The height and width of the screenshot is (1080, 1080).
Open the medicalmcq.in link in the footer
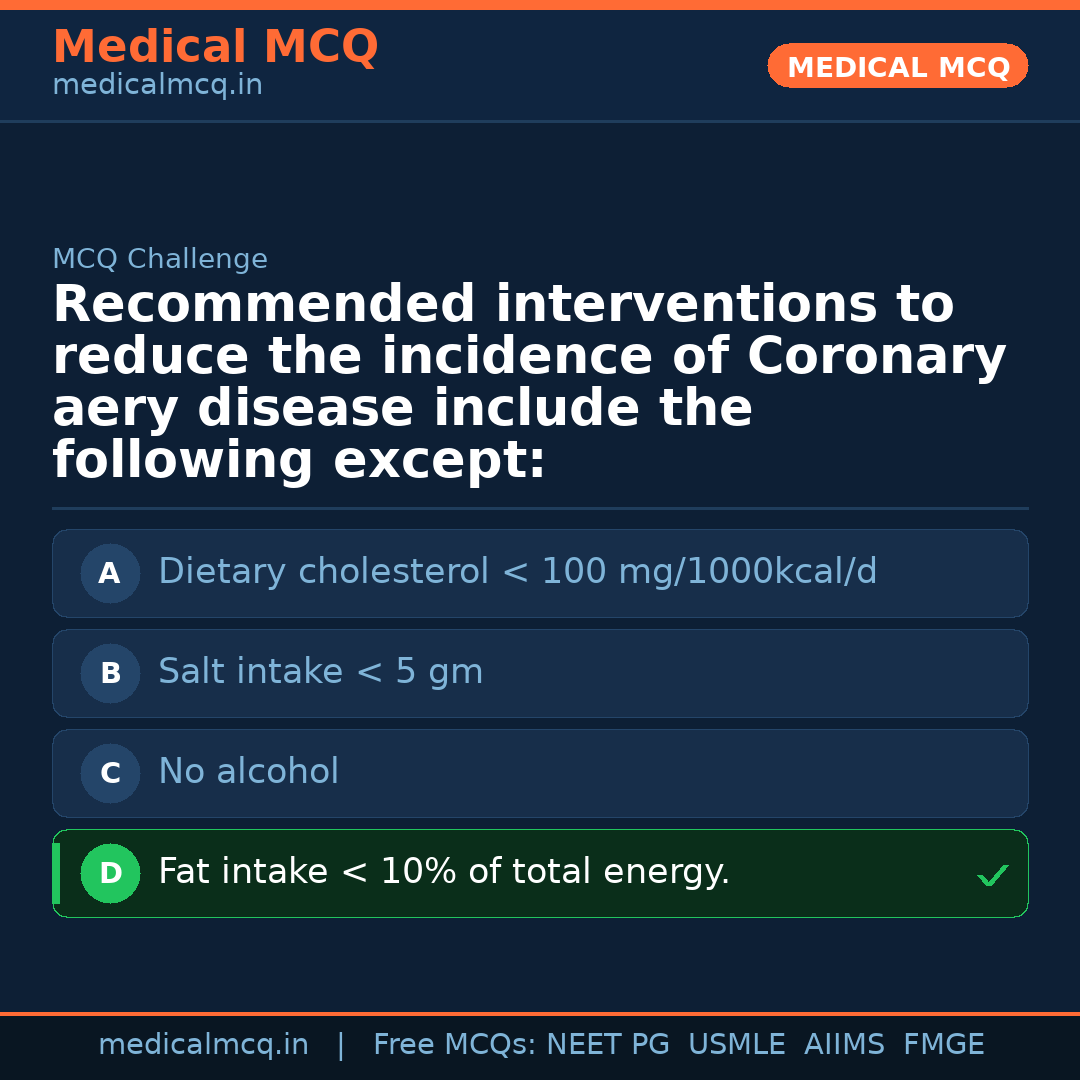pos(203,1045)
